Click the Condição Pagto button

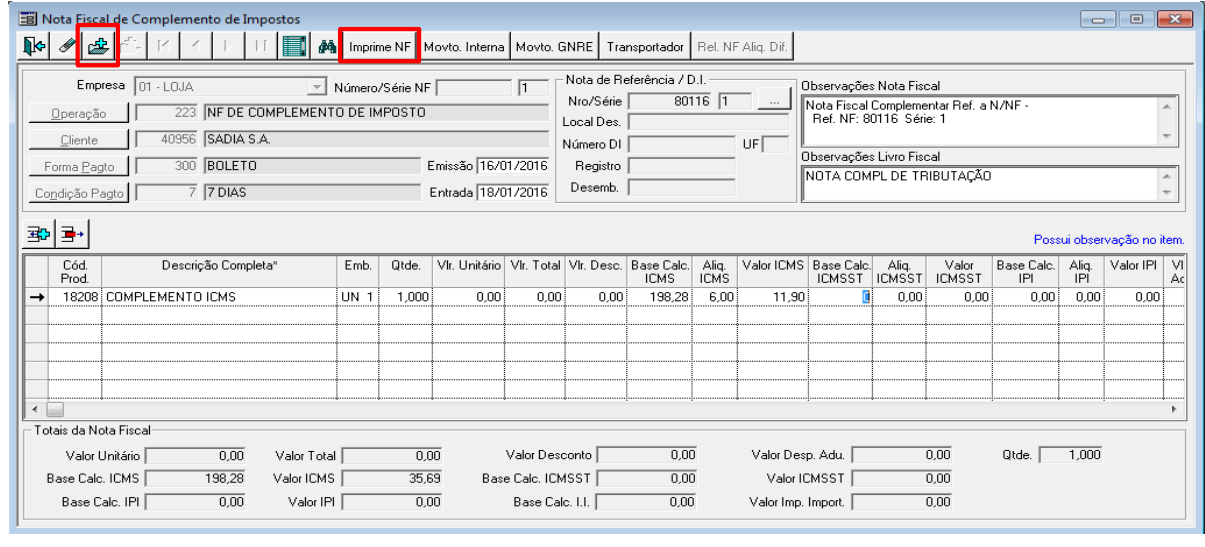(x=78, y=193)
